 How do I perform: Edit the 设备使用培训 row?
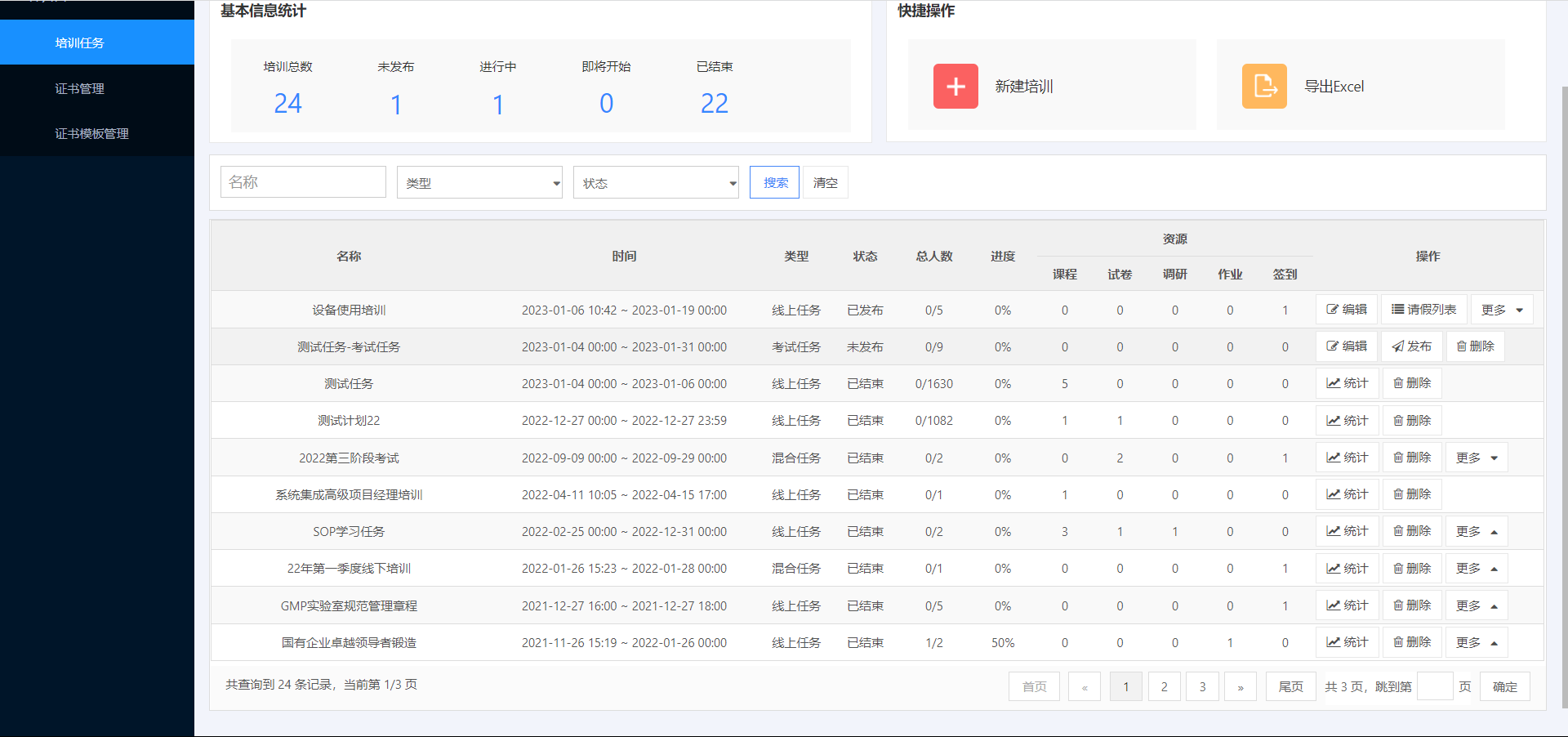pyautogui.click(x=1347, y=310)
